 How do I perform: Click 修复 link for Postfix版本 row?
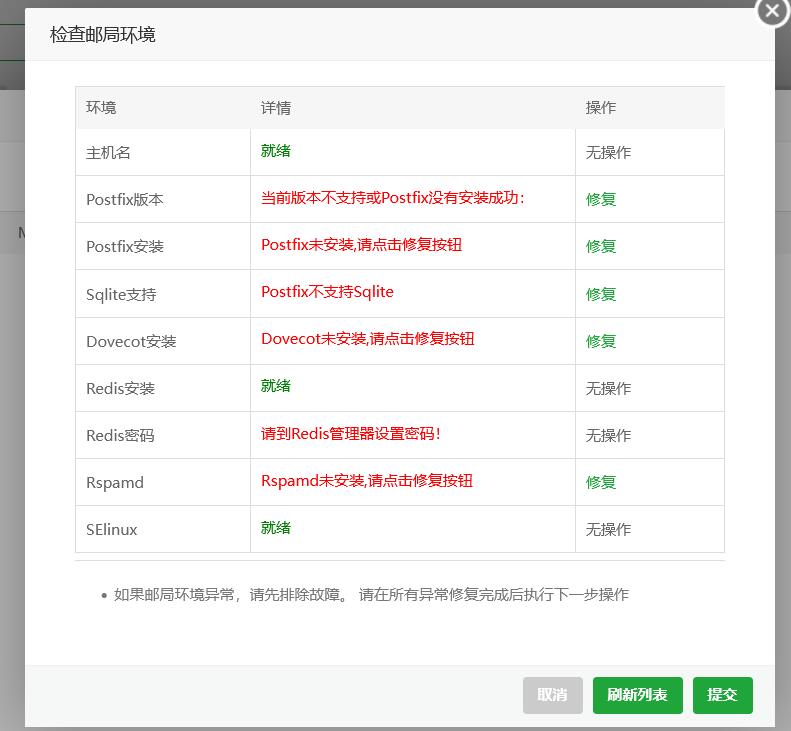(600, 200)
